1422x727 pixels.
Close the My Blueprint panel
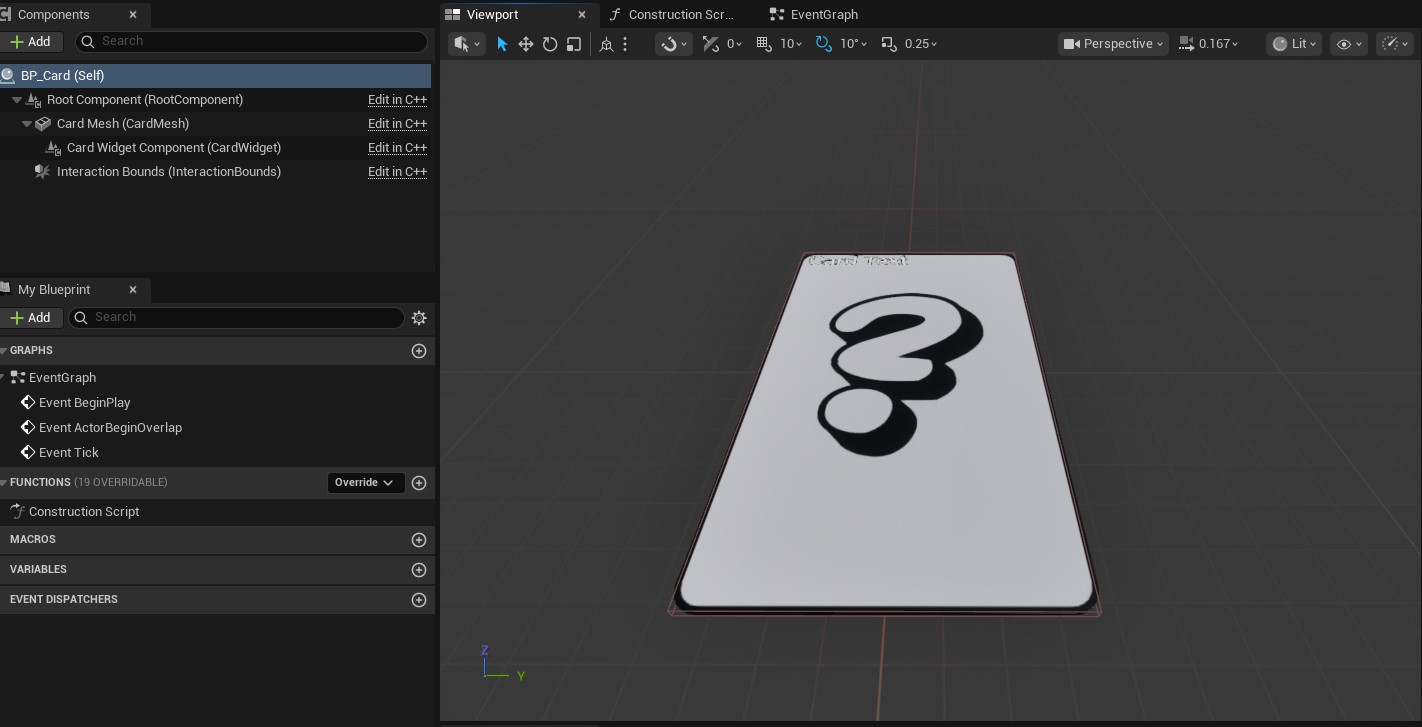coord(133,290)
